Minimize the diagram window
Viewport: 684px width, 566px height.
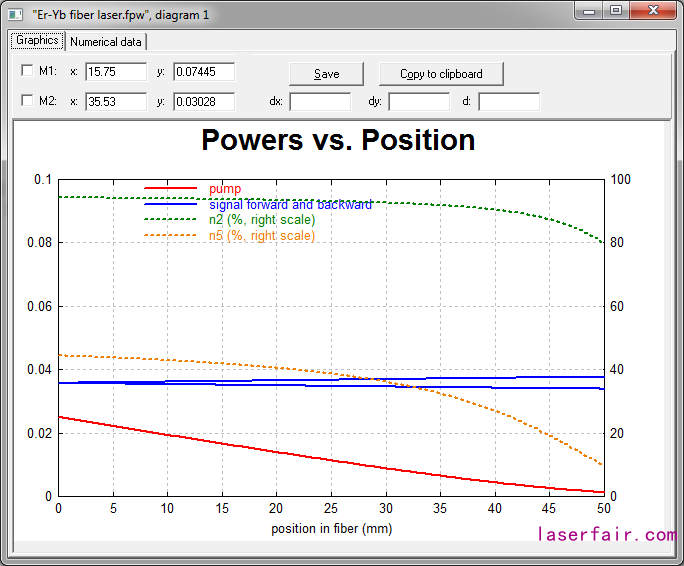pyautogui.click(x=591, y=10)
